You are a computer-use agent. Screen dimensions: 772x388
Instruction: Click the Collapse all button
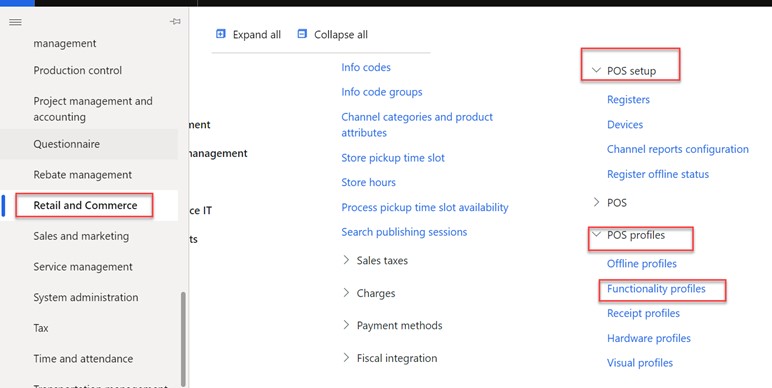click(333, 34)
